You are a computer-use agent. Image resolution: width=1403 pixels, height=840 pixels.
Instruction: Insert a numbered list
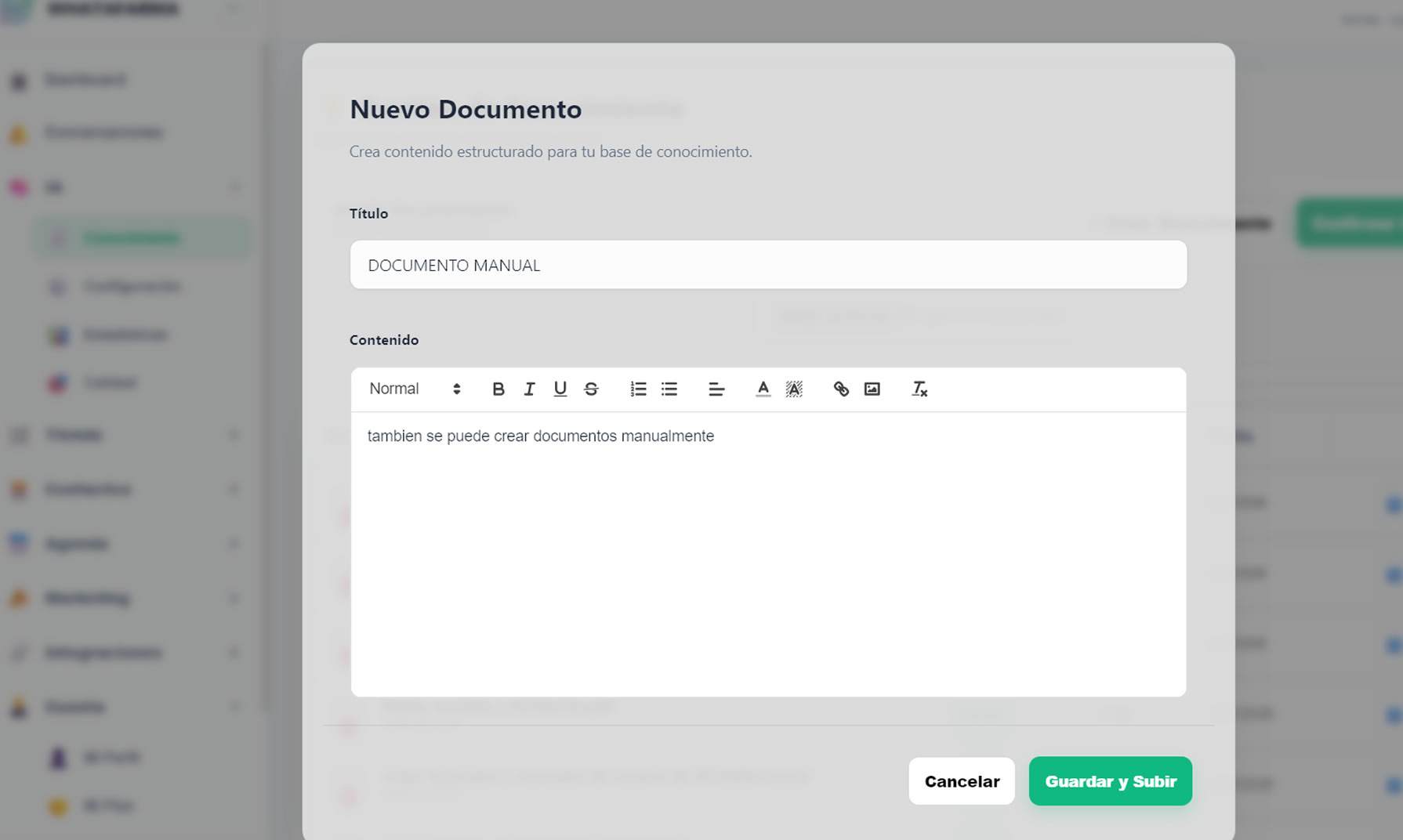coord(639,389)
